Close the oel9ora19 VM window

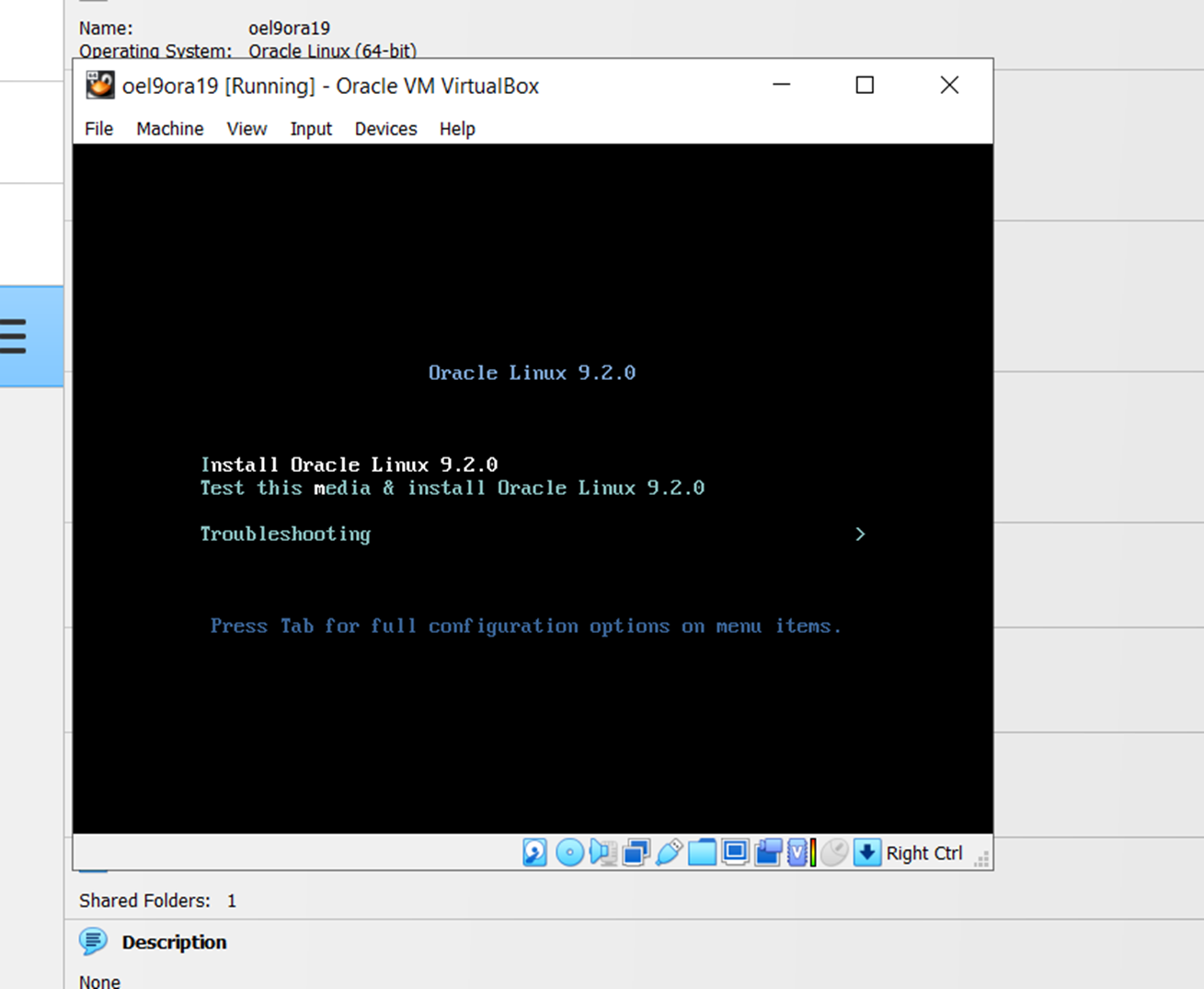[x=949, y=85]
